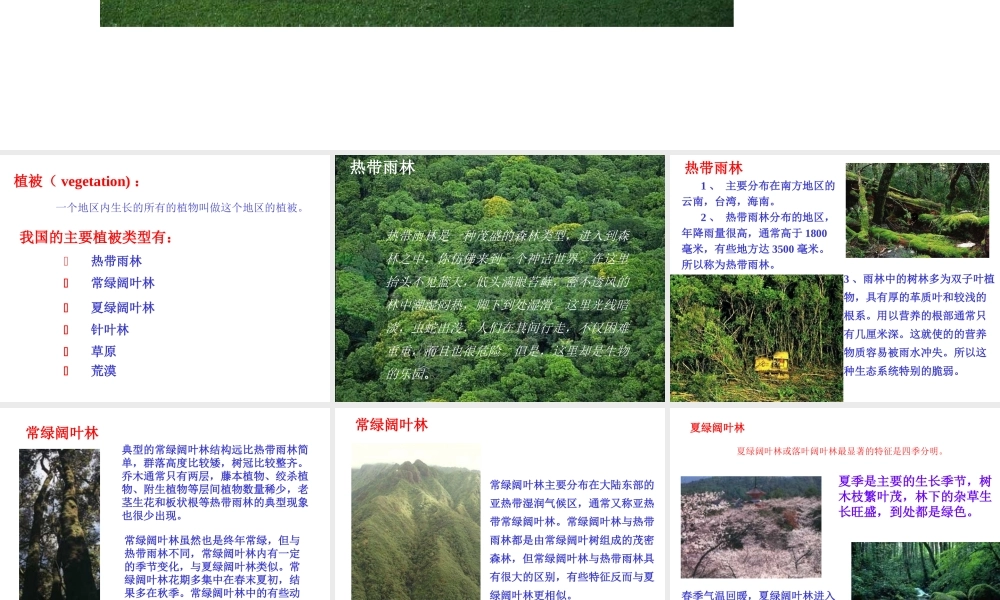The height and width of the screenshot is (600, 1000).
Task: Click the red 常绿阔叶林 title above the tree trunk photo
Action: [x=62, y=433]
